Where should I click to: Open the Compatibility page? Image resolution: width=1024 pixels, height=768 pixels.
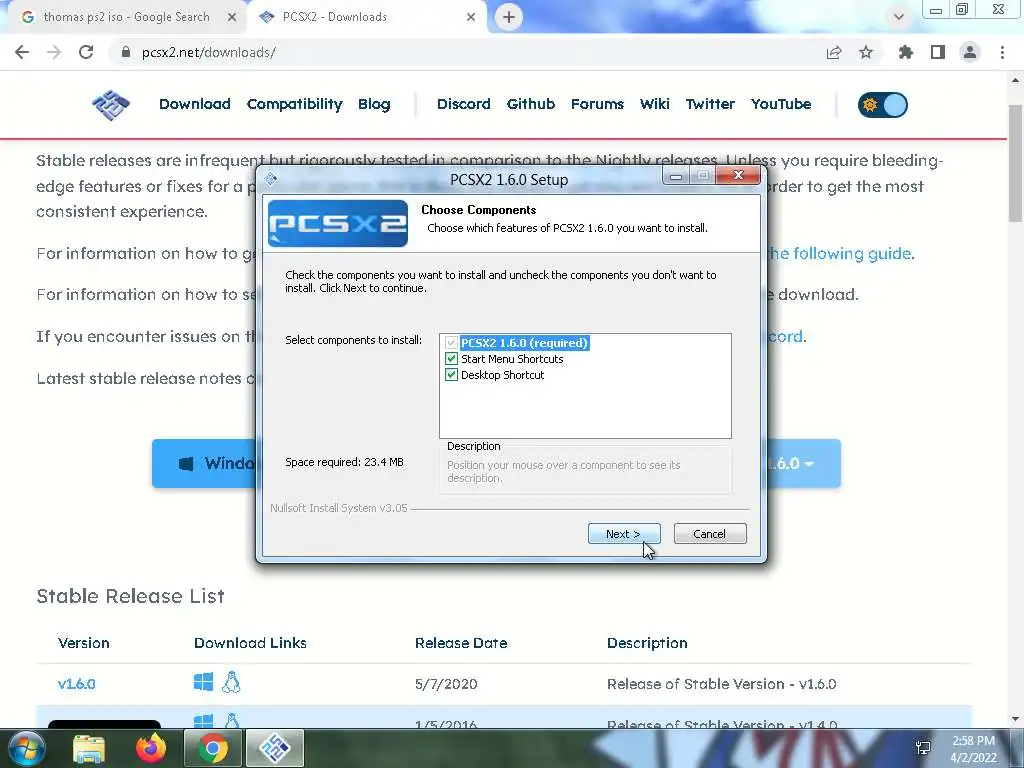pyautogui.click(x=295, y=104)
